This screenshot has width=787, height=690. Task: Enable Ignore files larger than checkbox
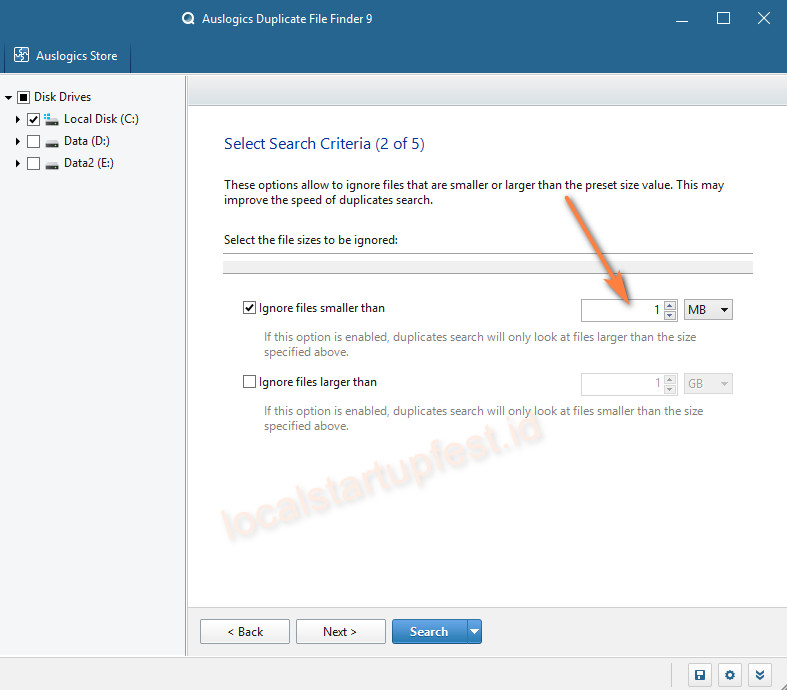click(x=249, y=382)
